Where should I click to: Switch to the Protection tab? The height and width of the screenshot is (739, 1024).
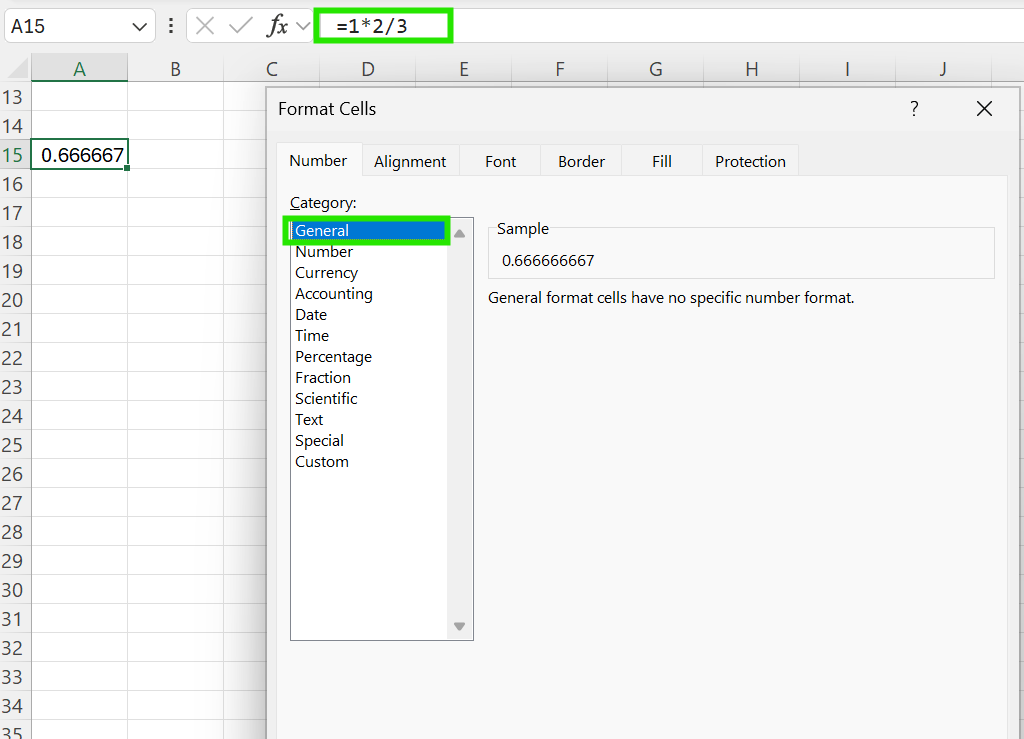click(749, 161)
